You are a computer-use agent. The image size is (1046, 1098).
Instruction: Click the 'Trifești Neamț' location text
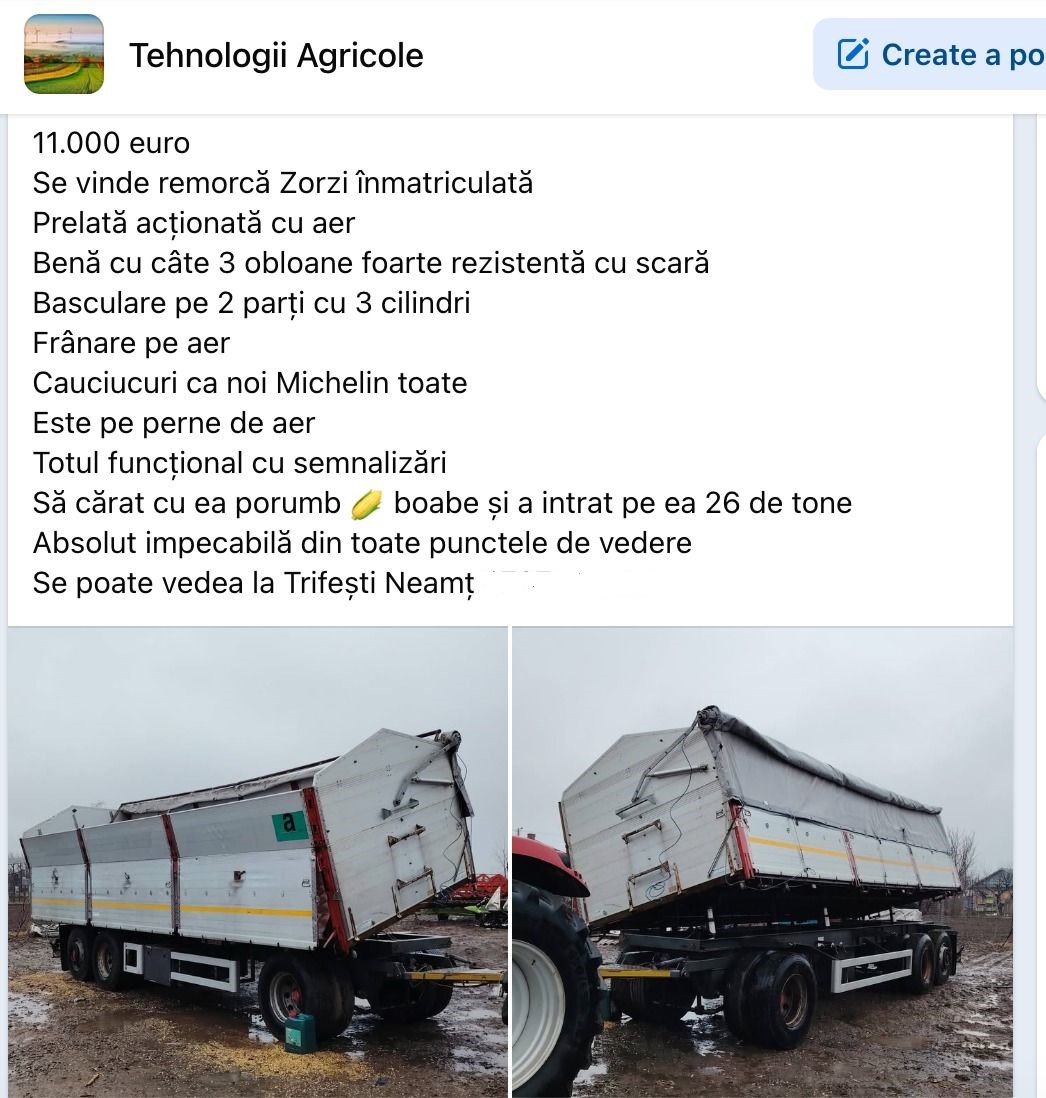tap(379, 583)
